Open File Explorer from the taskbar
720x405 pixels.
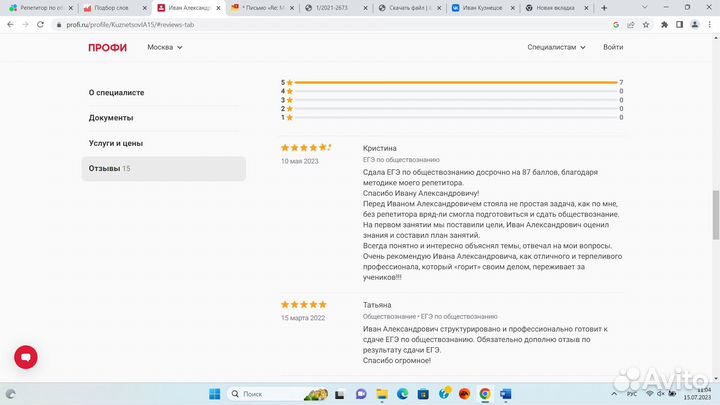coord(382,394)
